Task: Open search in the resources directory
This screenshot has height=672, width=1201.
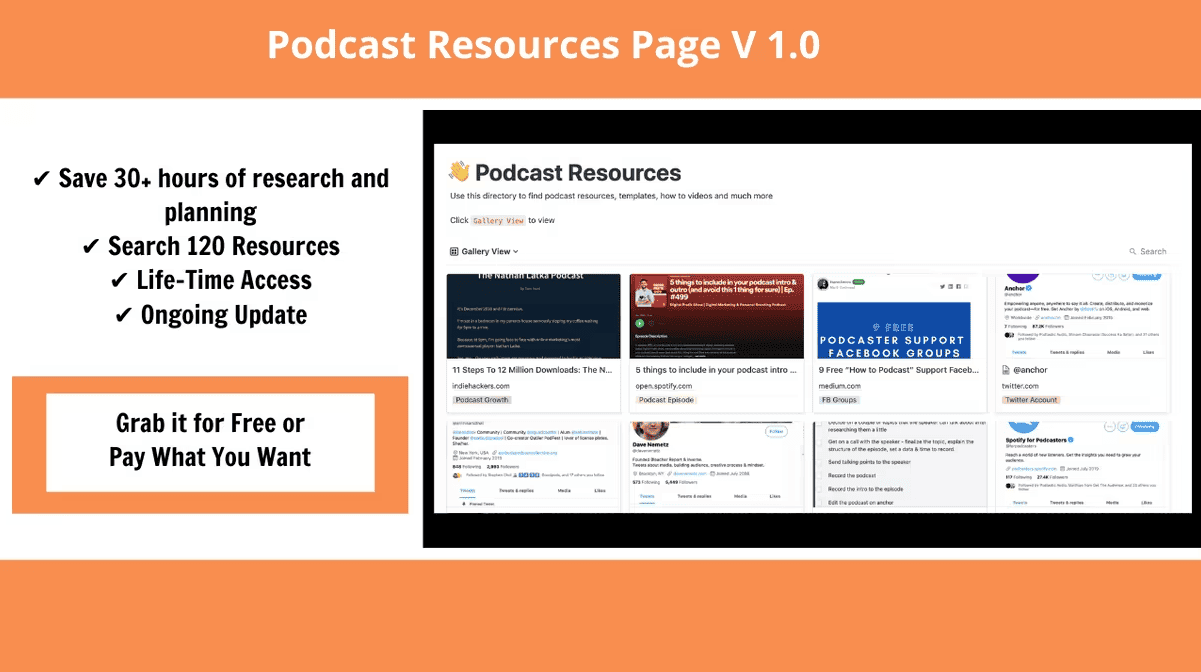Action: (1147, 251)
